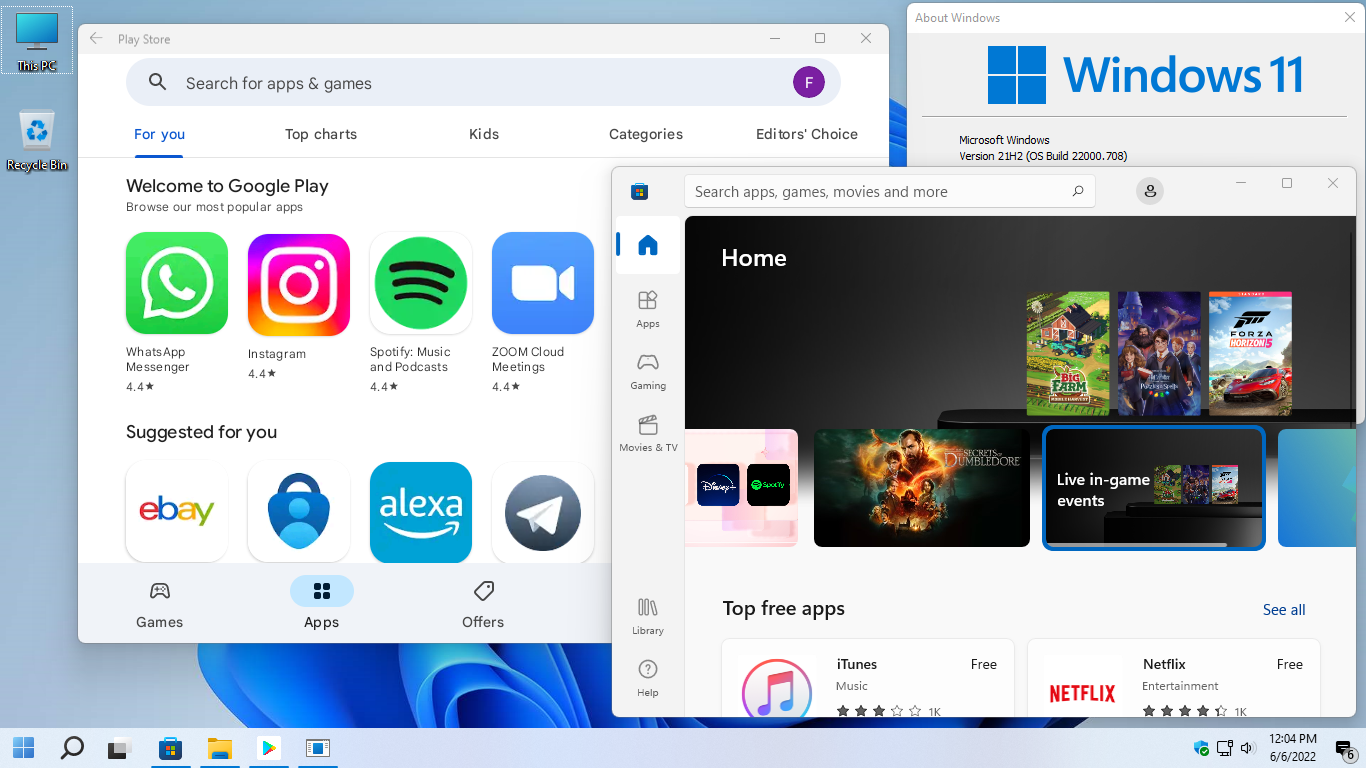Image resolution: width=1366 pixels, height=768 pixels.
Task: Open the Harry Potter Puzzles & Spells cover
Action: [x=1159, y=353]
